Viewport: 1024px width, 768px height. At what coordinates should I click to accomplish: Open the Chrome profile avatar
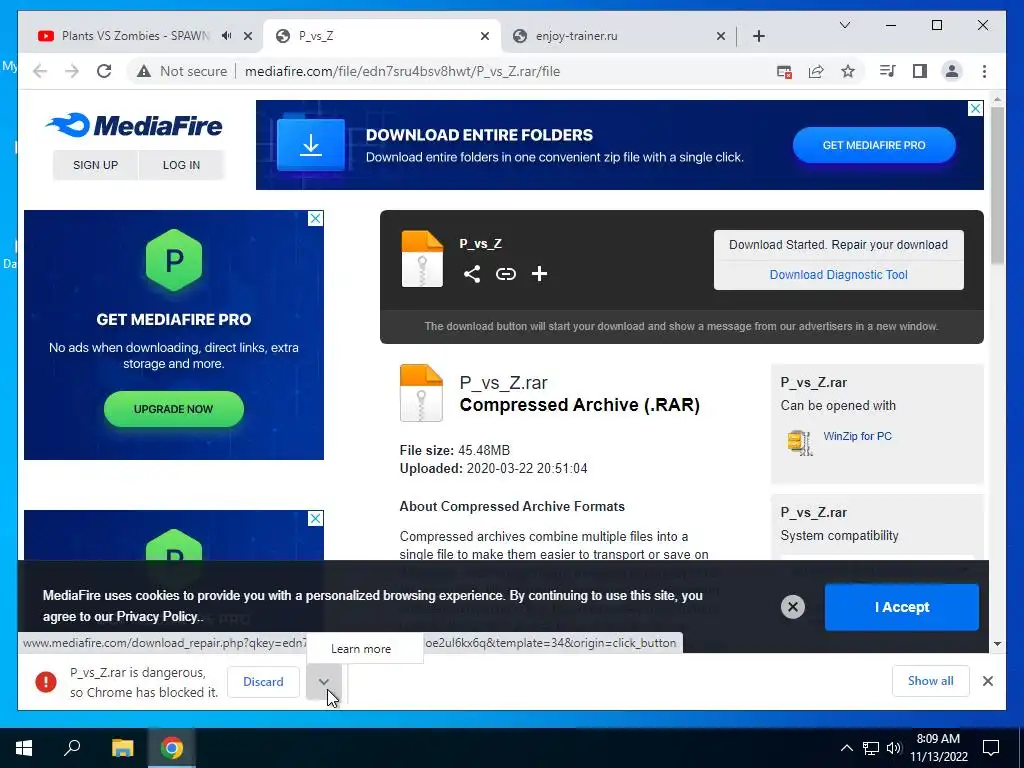(x=952, y=71)
